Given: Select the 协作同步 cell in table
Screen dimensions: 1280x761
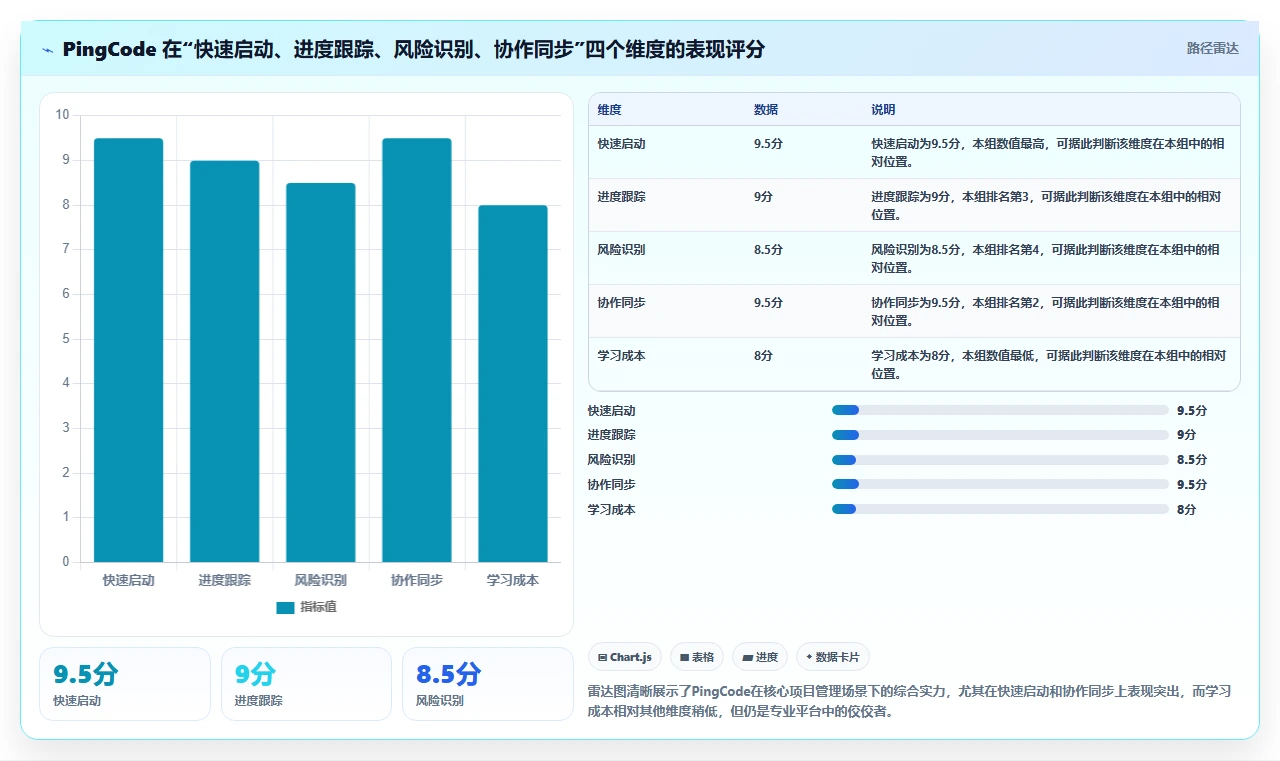Looking at the screenshot, I should point(621,303).
